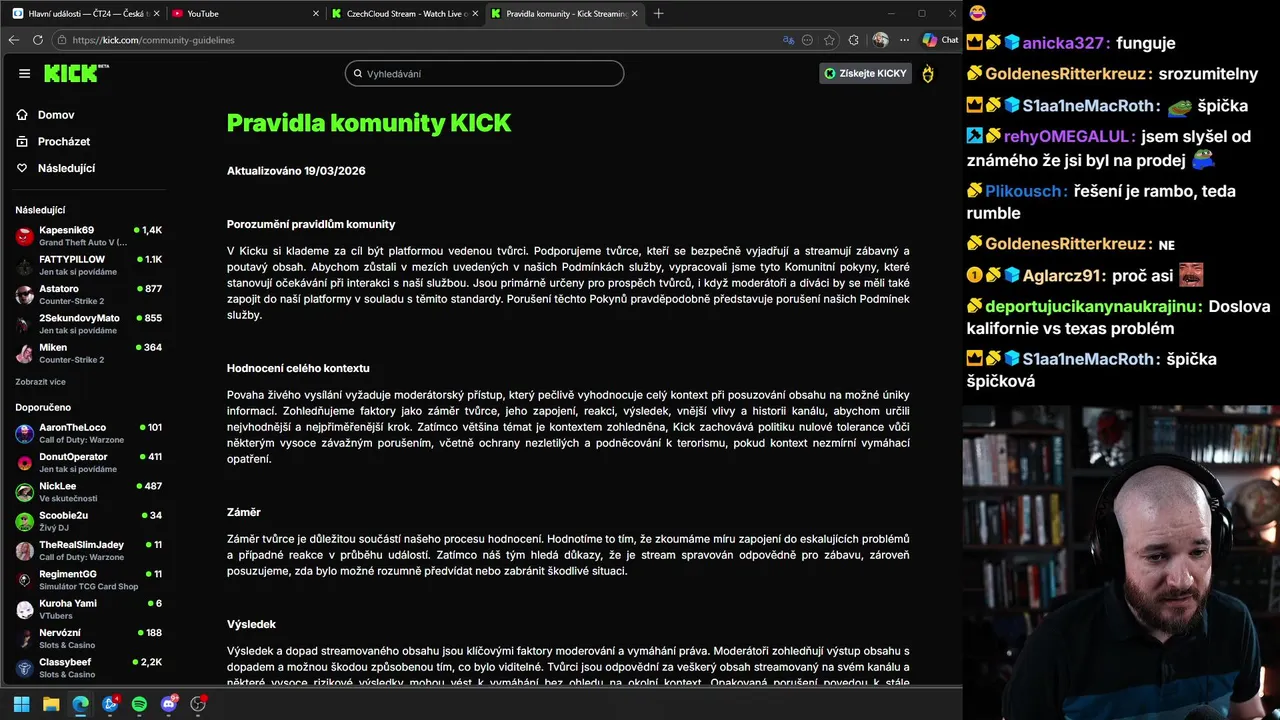Screen dimensions: 1280x720
Task: Open the Kapesnik69 channel
Action: (88, 236)
